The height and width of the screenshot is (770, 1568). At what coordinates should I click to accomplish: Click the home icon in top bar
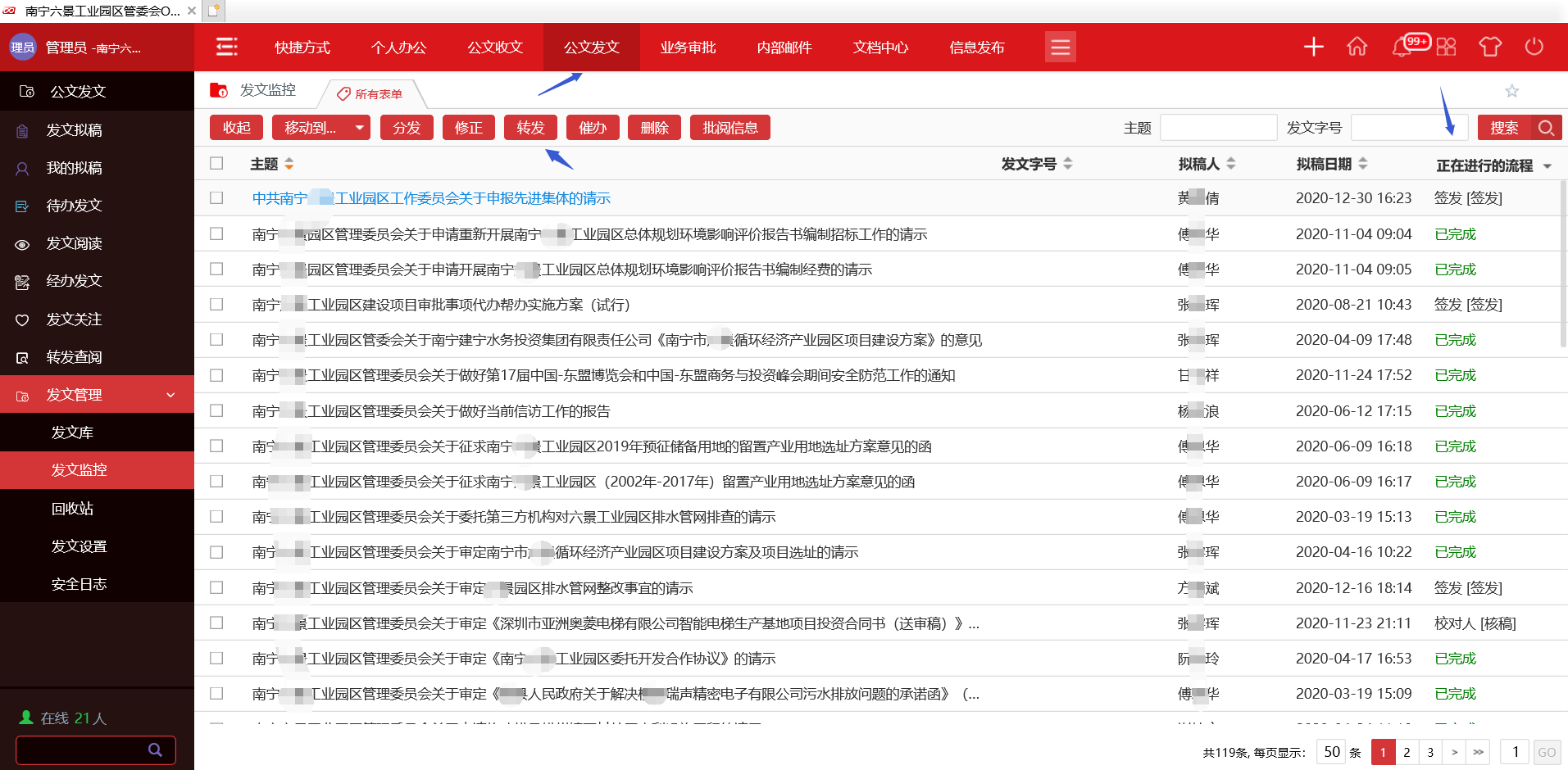click(x=1357, y=47)
